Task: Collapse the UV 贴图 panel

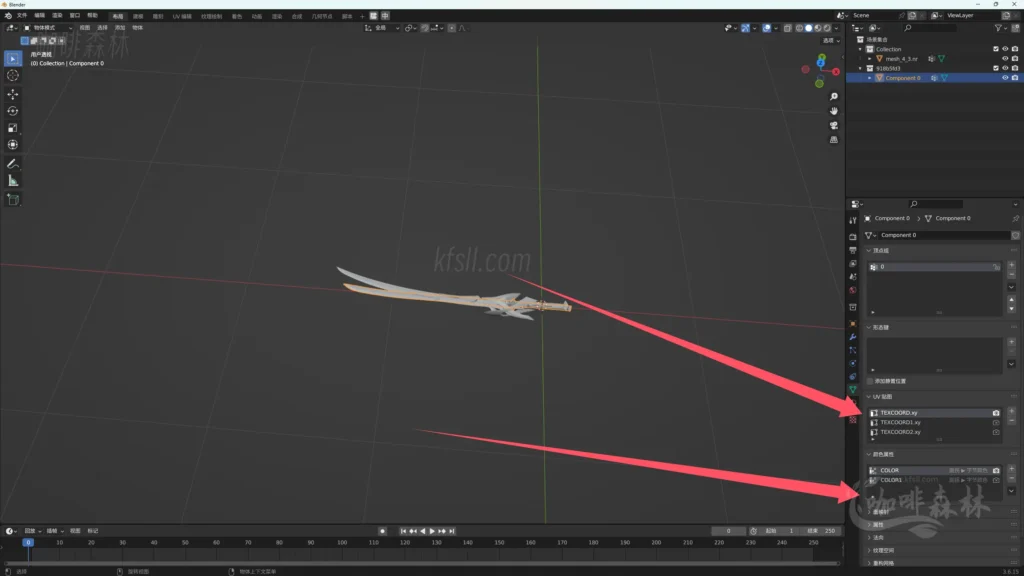Action: point(869,397)
